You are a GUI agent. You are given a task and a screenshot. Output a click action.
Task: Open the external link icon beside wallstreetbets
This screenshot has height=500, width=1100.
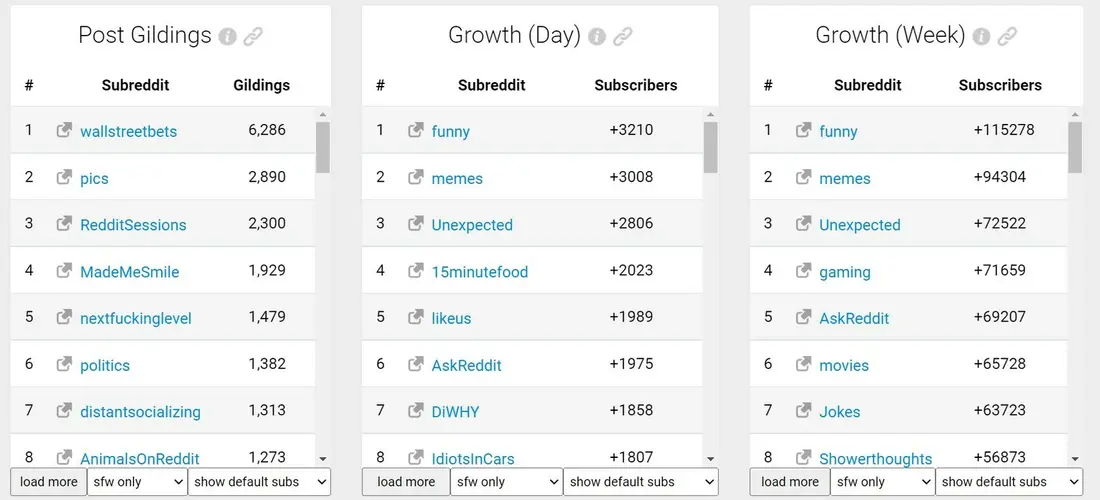[65, 130]
